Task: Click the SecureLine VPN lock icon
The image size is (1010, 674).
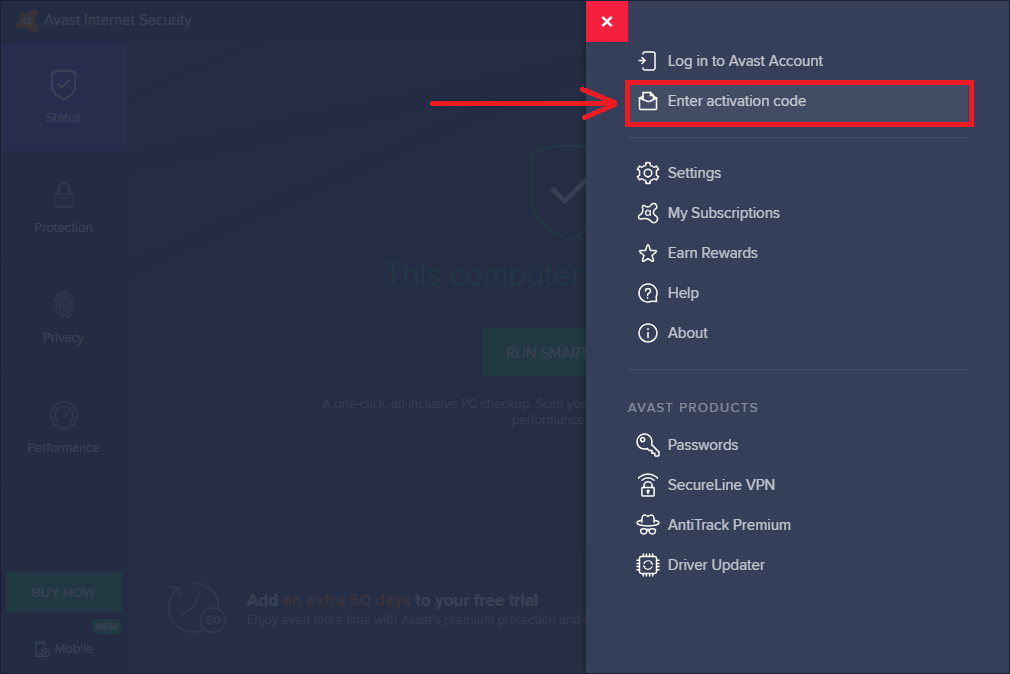Action: [x=648, y=485]
